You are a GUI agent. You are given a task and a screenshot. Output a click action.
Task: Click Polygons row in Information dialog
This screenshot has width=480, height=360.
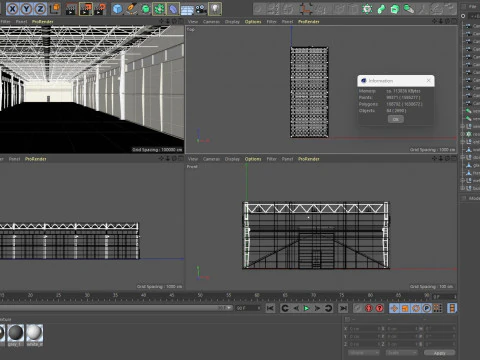tap(391, 104)
